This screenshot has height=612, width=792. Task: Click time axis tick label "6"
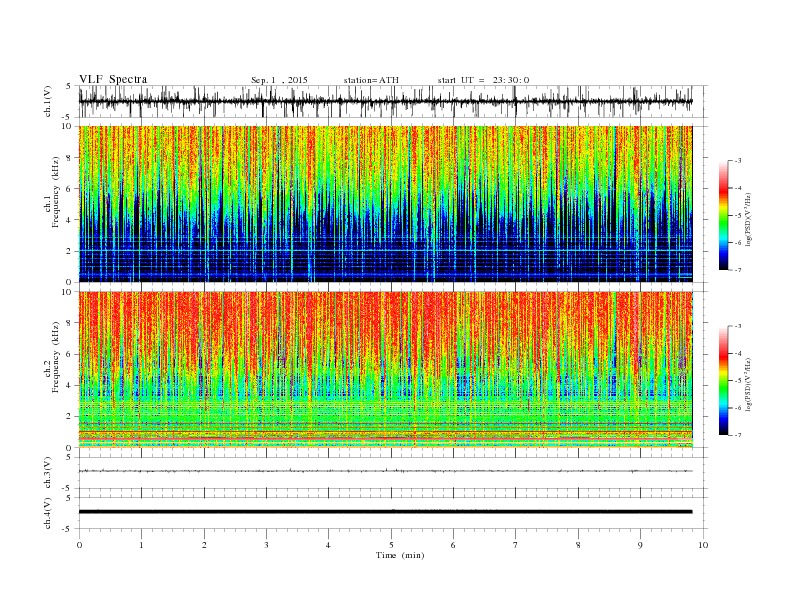[453, 545]
